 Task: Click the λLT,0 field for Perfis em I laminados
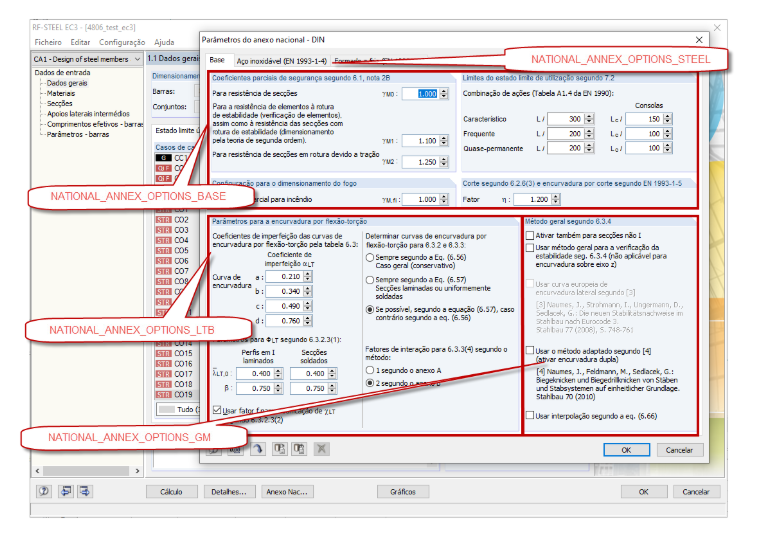click(x=255, y=373)
